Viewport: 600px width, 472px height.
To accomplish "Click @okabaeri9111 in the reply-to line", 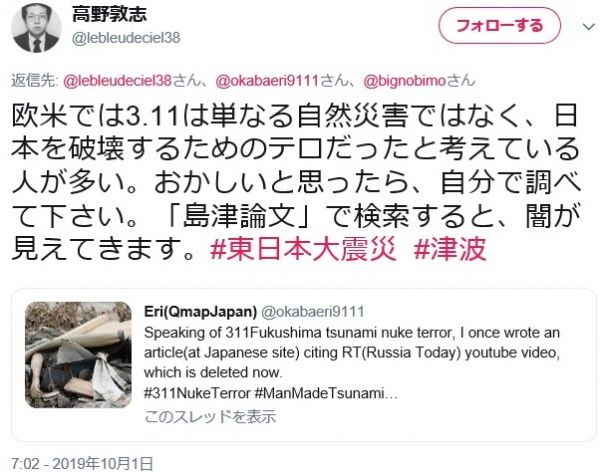I will (x=267, y=81).
